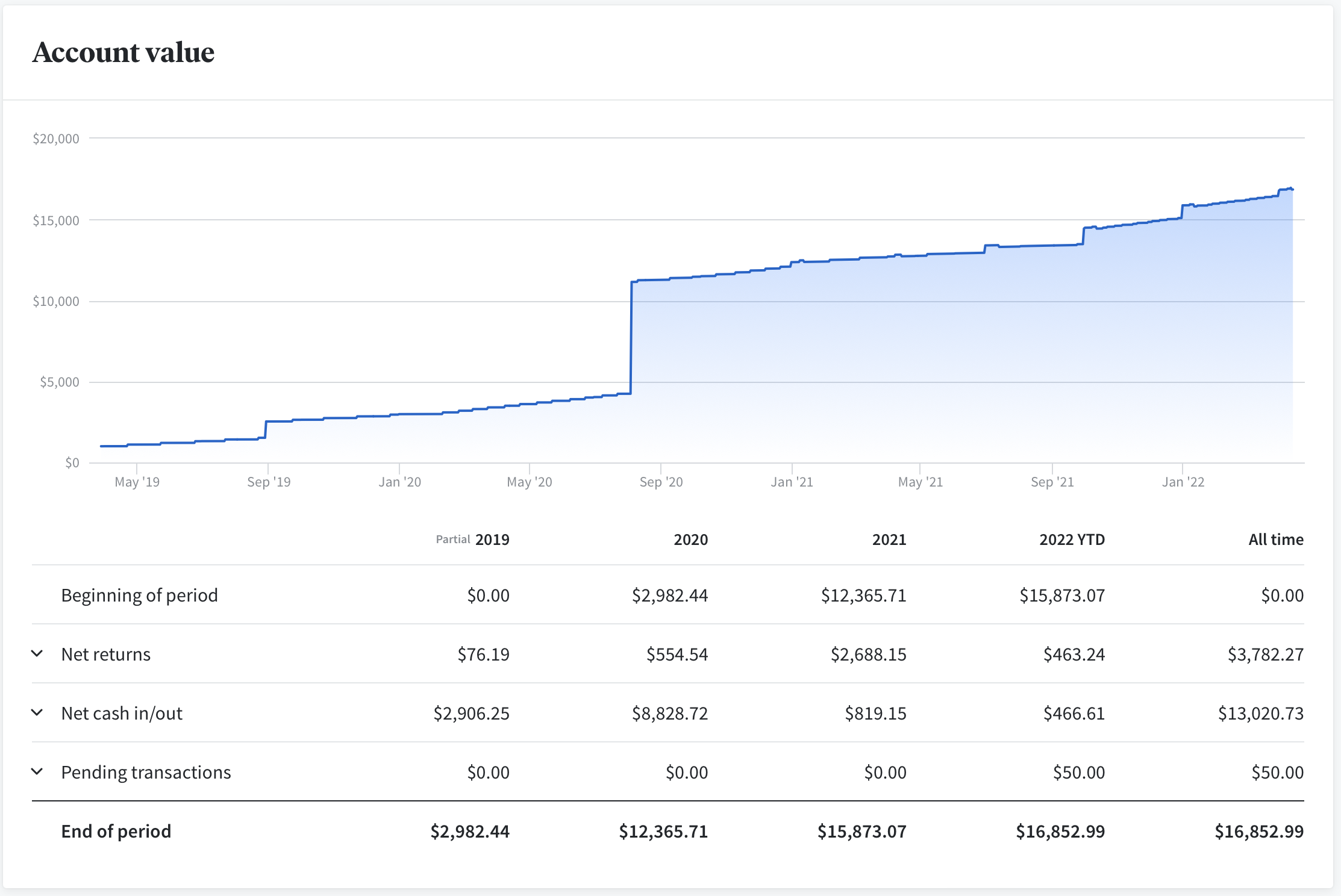Click all time pending transactions $50.00
This screenshot has height=896, width=1341.
click(1278, 772)
